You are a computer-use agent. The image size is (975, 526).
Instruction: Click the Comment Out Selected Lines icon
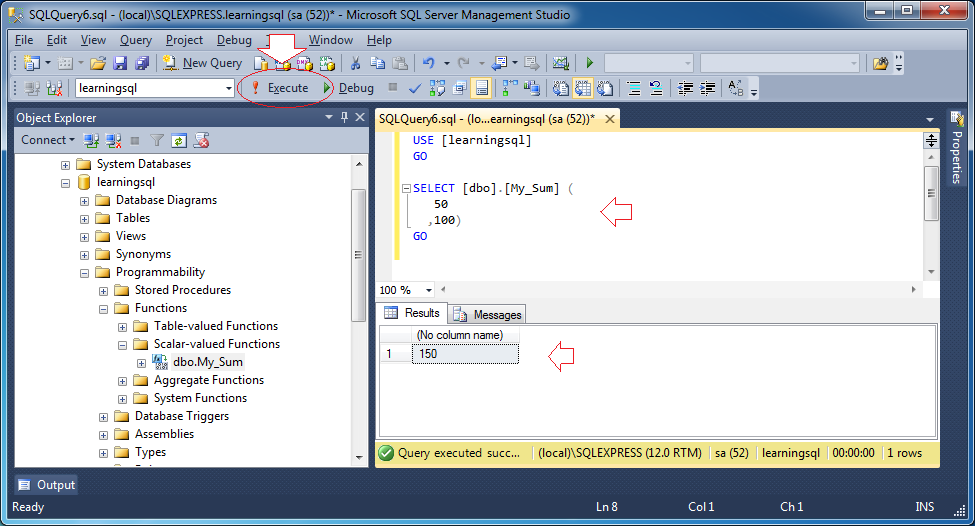coord(634,89)
